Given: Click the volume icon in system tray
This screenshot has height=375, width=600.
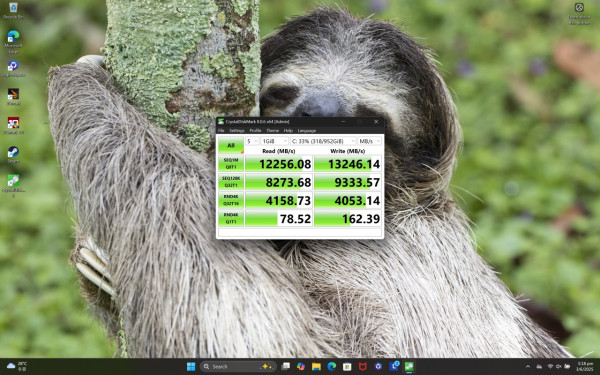Looking at the screenshot, I should click(x=559, y=367).
